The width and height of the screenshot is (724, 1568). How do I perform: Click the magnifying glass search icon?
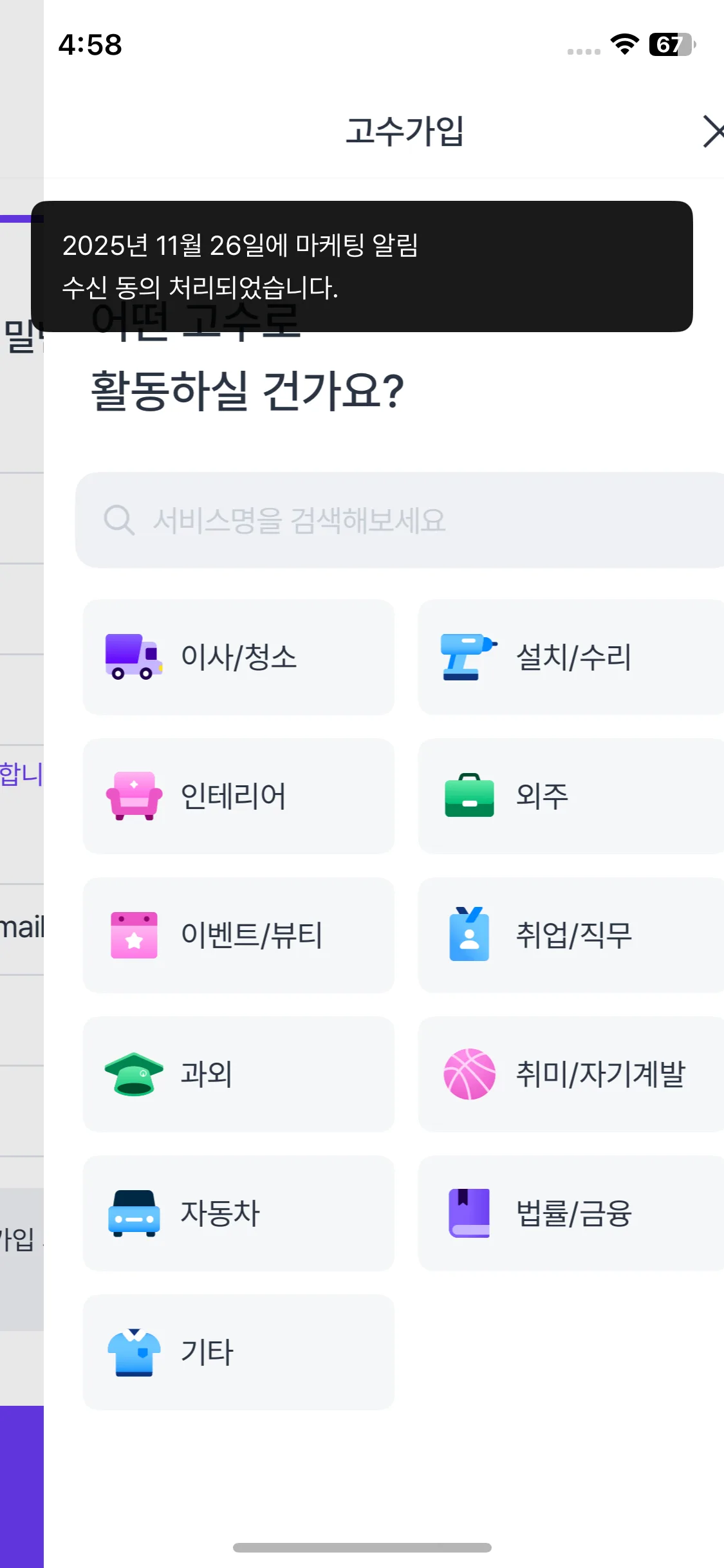tap(119, 520)
